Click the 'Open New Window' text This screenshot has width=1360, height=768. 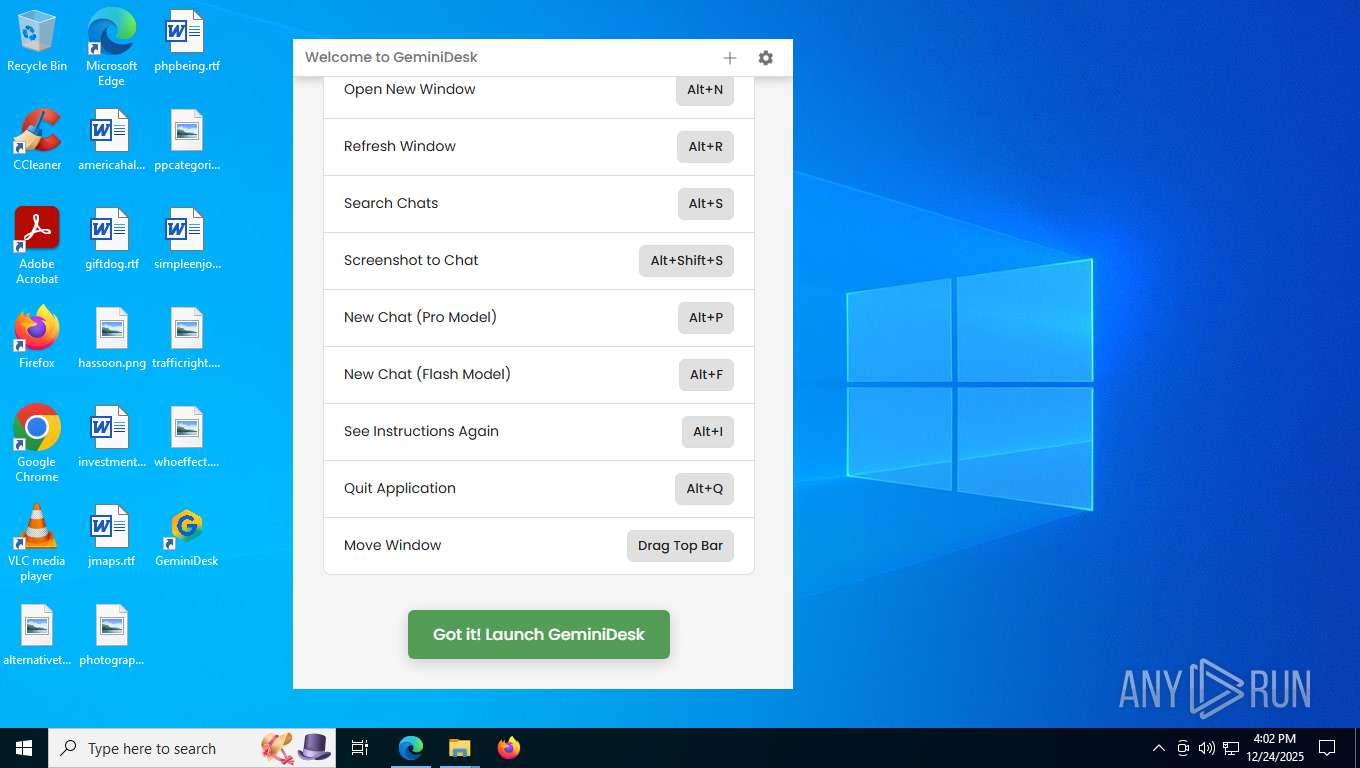point(410,89)
